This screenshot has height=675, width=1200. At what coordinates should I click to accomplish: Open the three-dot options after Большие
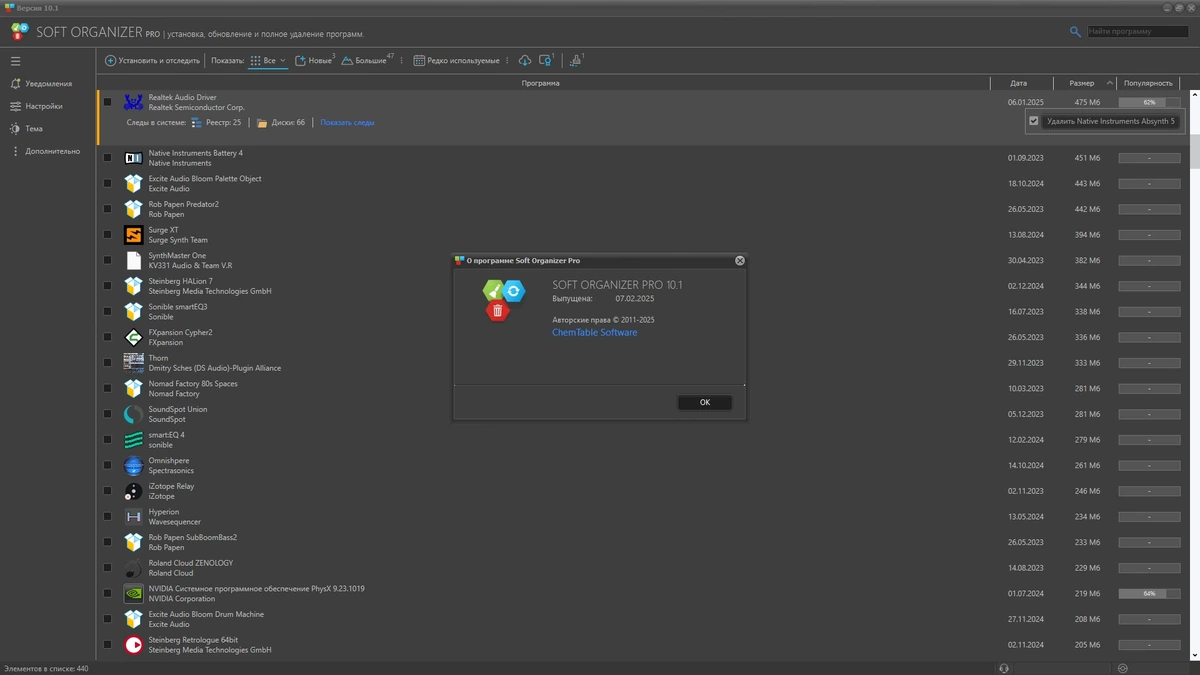402,61
